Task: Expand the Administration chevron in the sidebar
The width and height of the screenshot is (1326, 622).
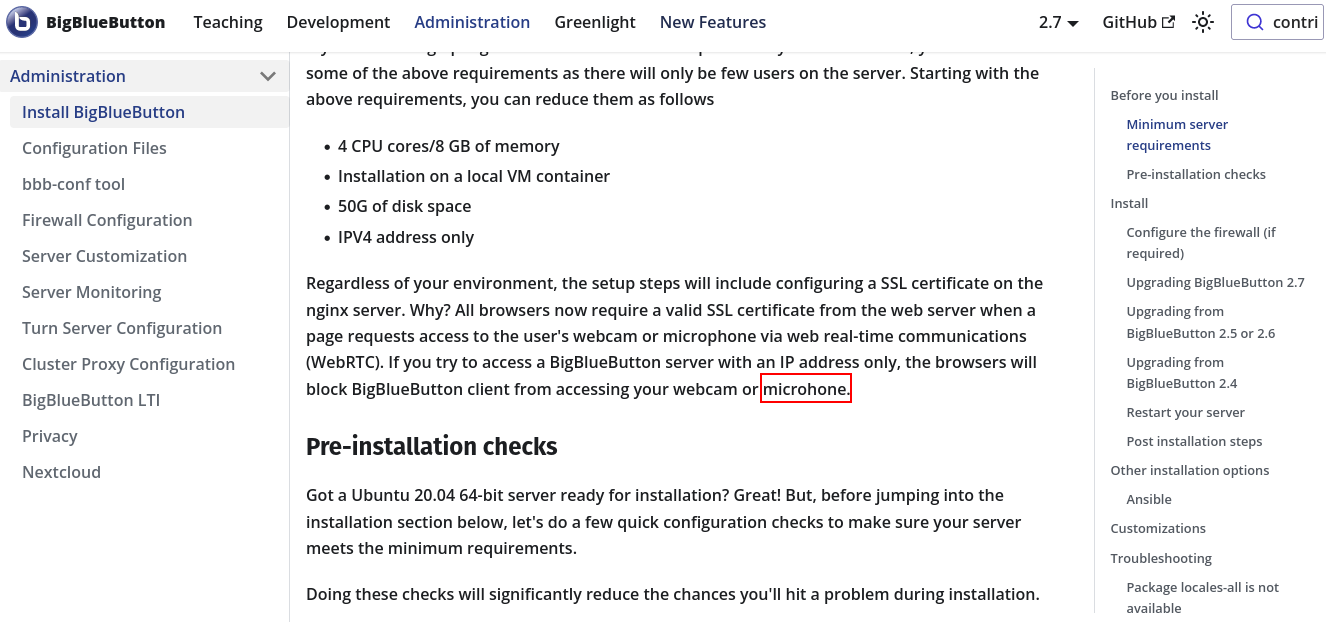Action: tap(268, 75)
